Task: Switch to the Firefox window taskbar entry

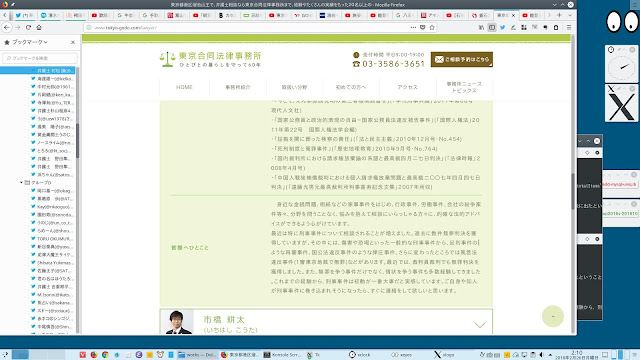Action: point(240,355)
